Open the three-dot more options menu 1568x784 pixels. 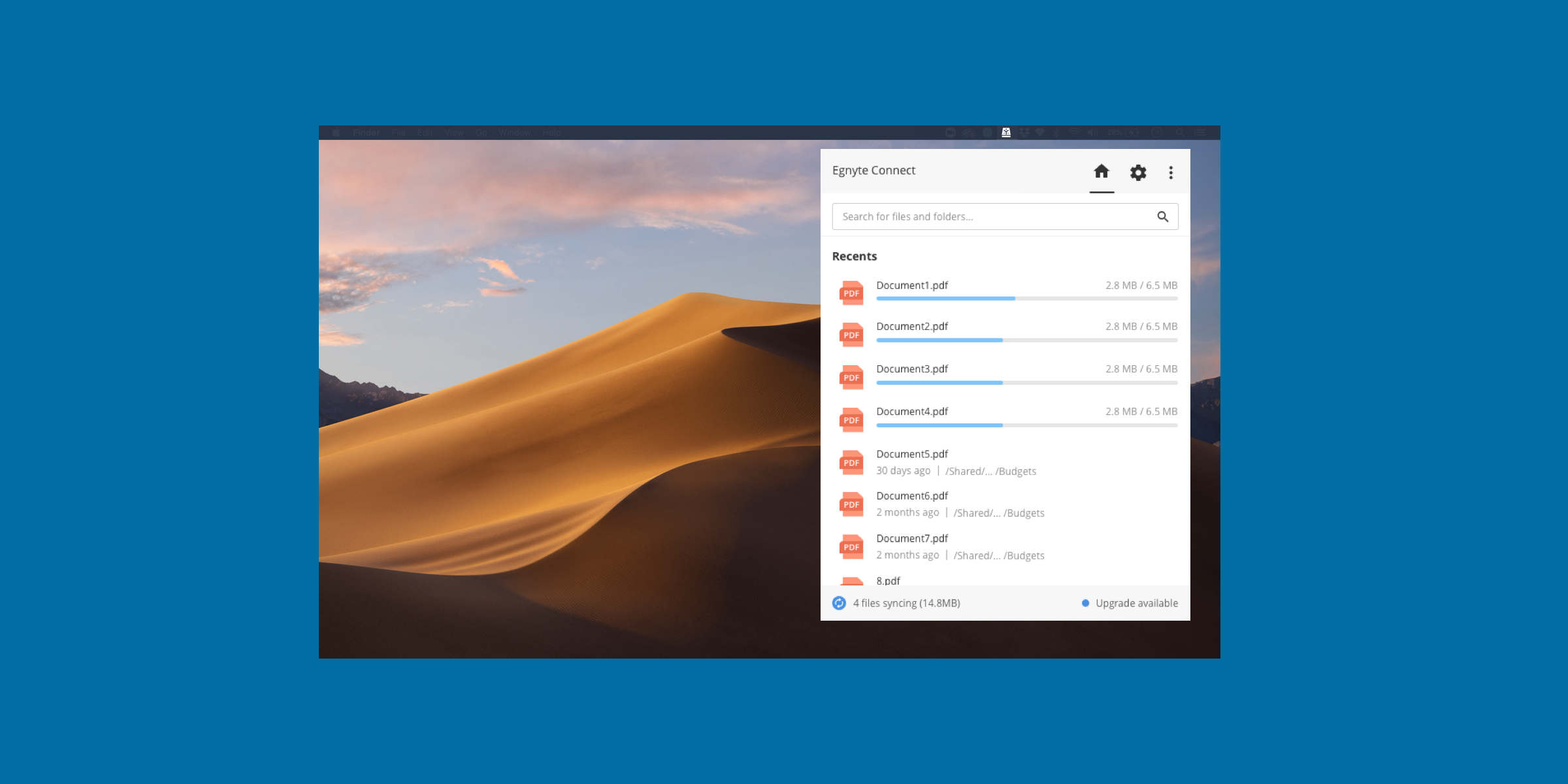tap(1171, 172)
